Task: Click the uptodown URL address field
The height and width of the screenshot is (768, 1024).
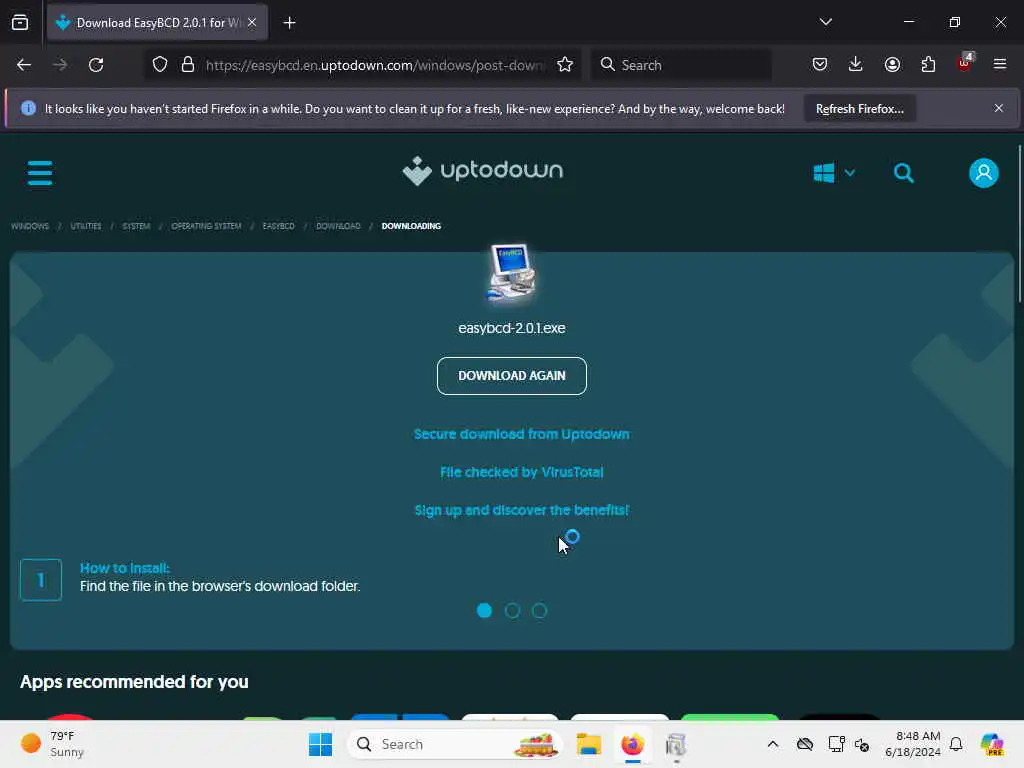Action: coord(374,65)
